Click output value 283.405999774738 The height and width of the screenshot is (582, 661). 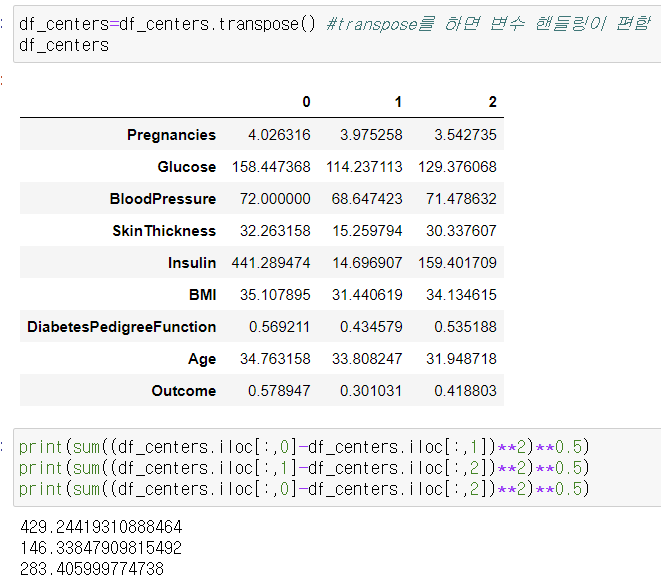click(x=92, y=569)
